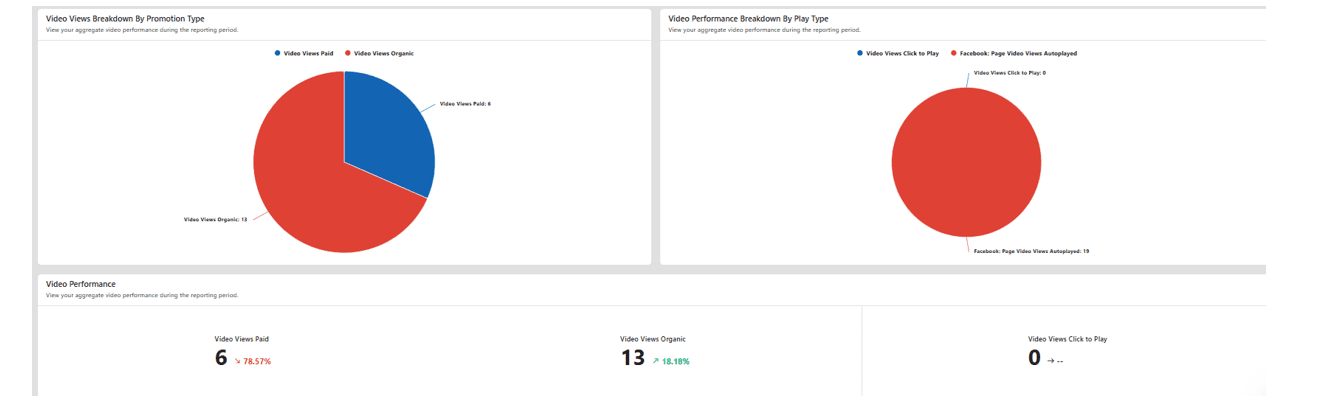Screen dimensions: 1326x410
Task: Click the flat trend arrow next to 0
Action: 1050,361
